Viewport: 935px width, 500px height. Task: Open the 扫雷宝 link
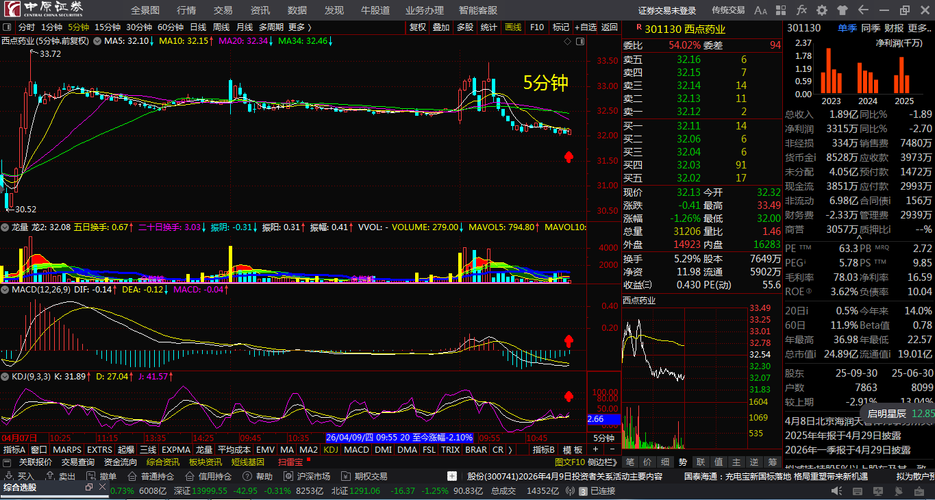pyautogui.click(x=290, y=462)
